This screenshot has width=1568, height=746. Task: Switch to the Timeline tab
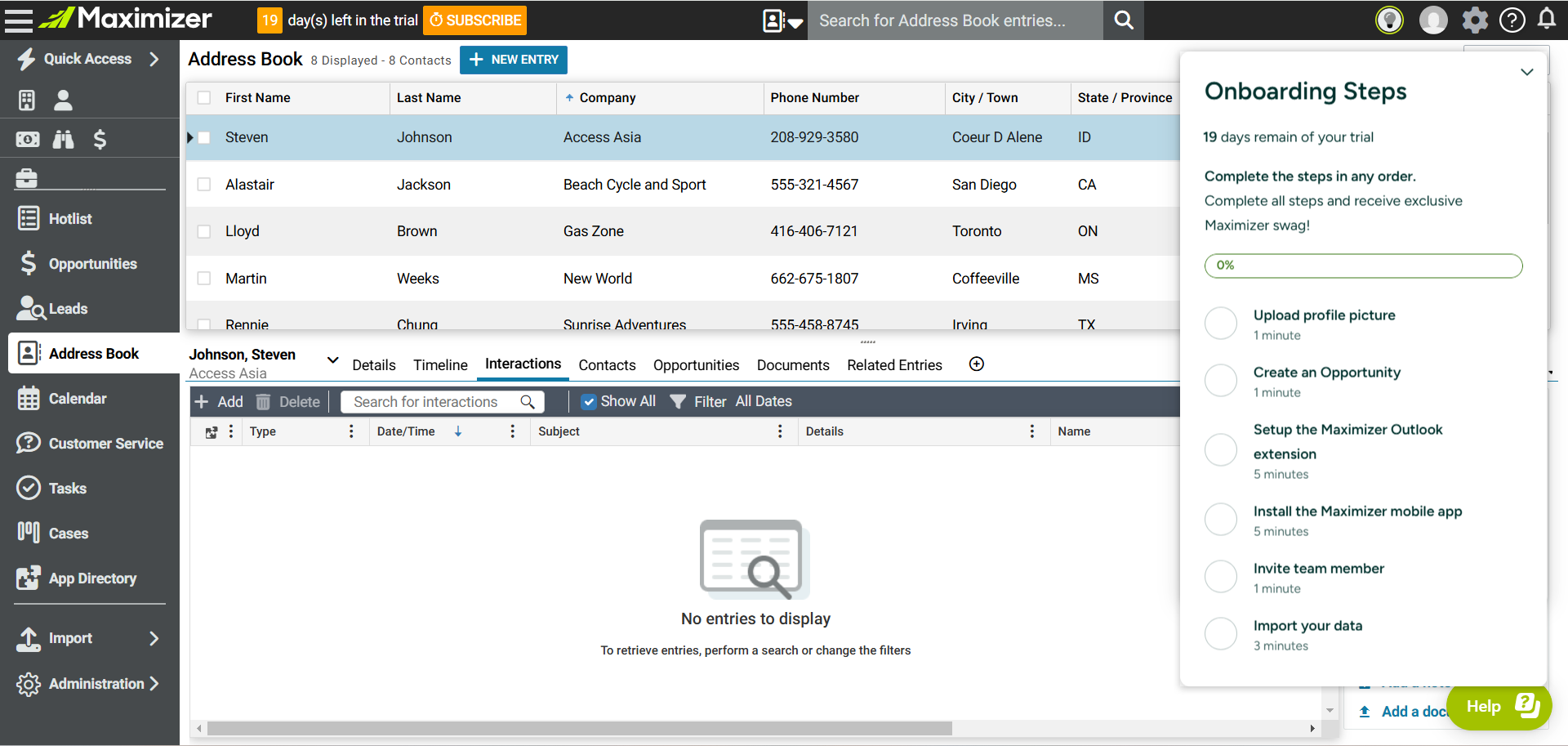(440, 365)
